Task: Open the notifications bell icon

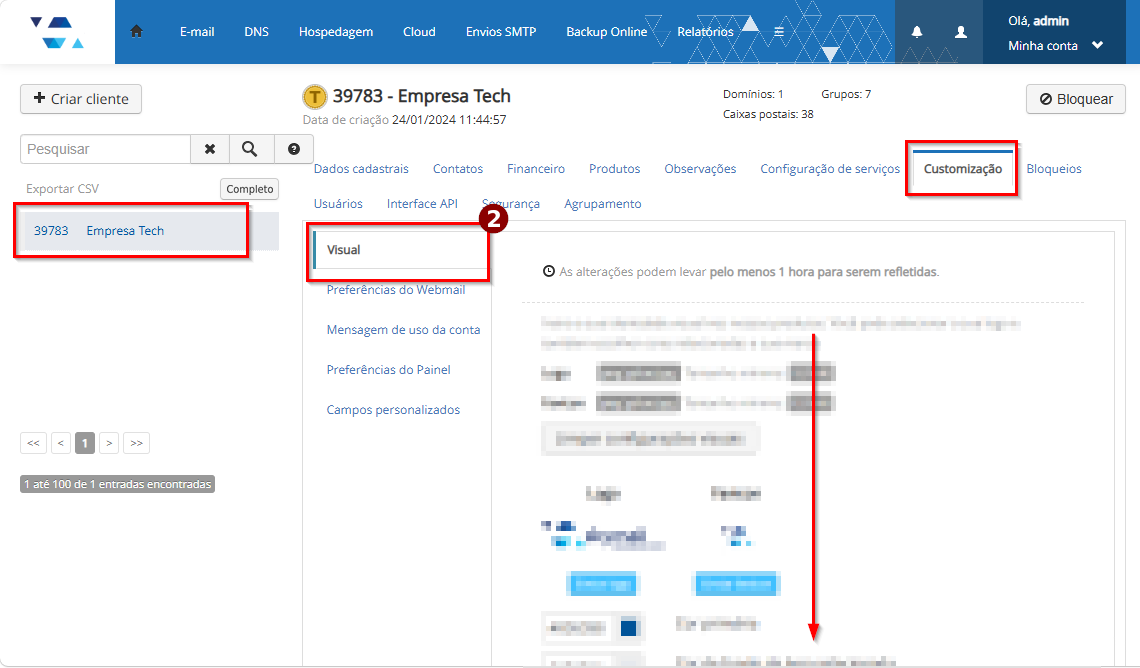Action: pyautogui.click(x=917, y=31)
